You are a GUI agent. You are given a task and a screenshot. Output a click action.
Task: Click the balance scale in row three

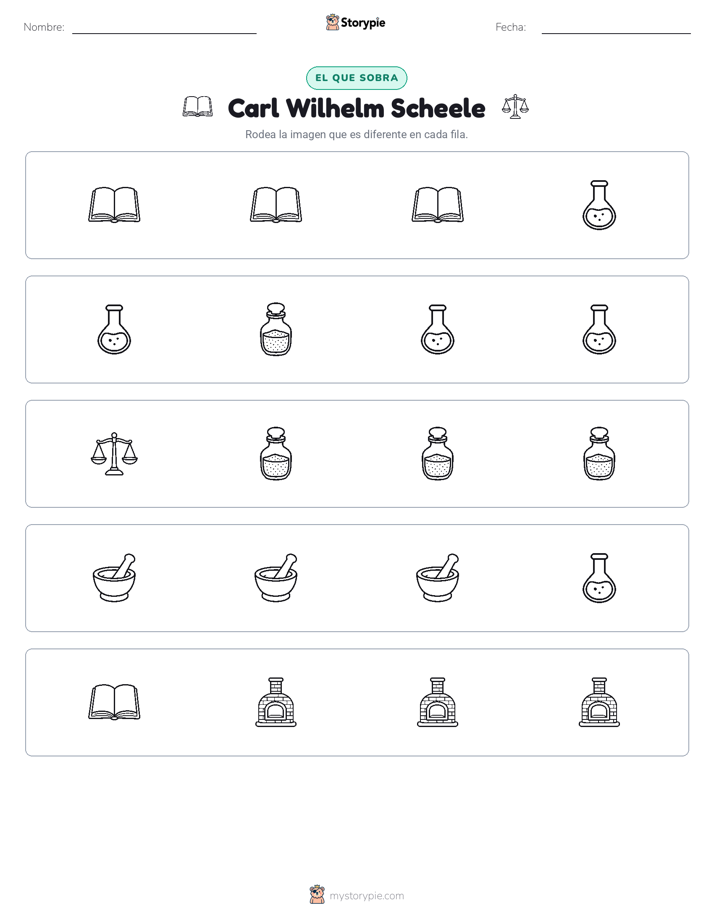114,454
